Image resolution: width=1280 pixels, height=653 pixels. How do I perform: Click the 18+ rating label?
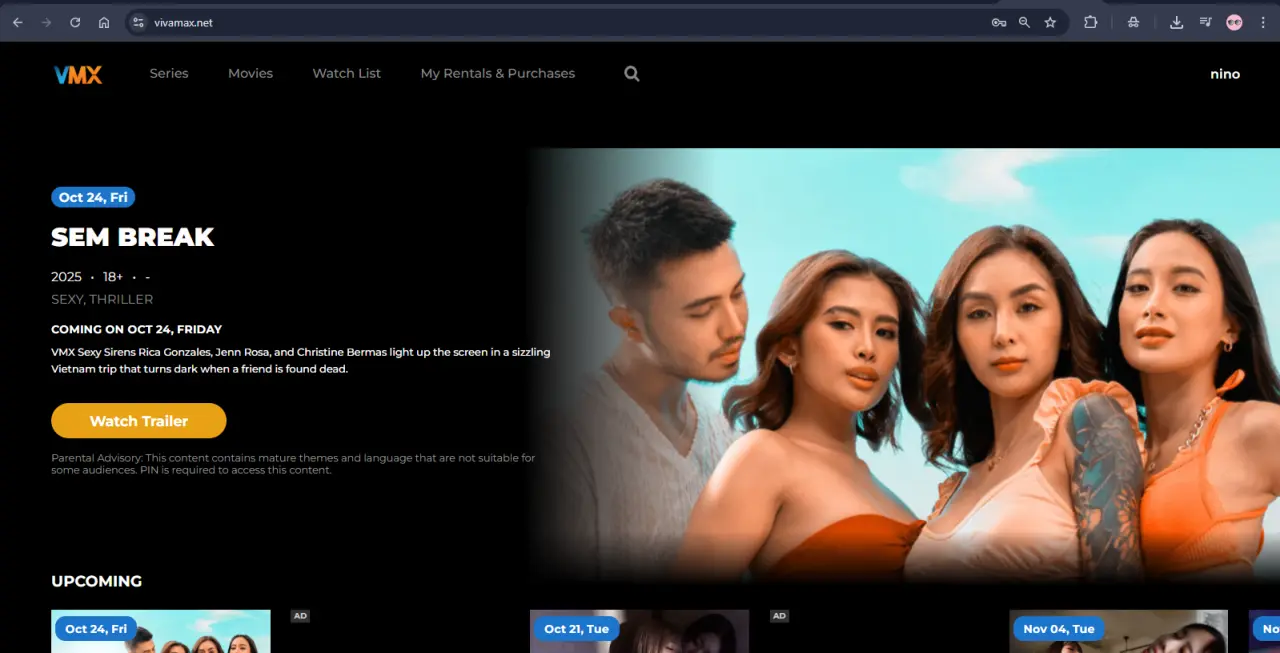[113, 277]
